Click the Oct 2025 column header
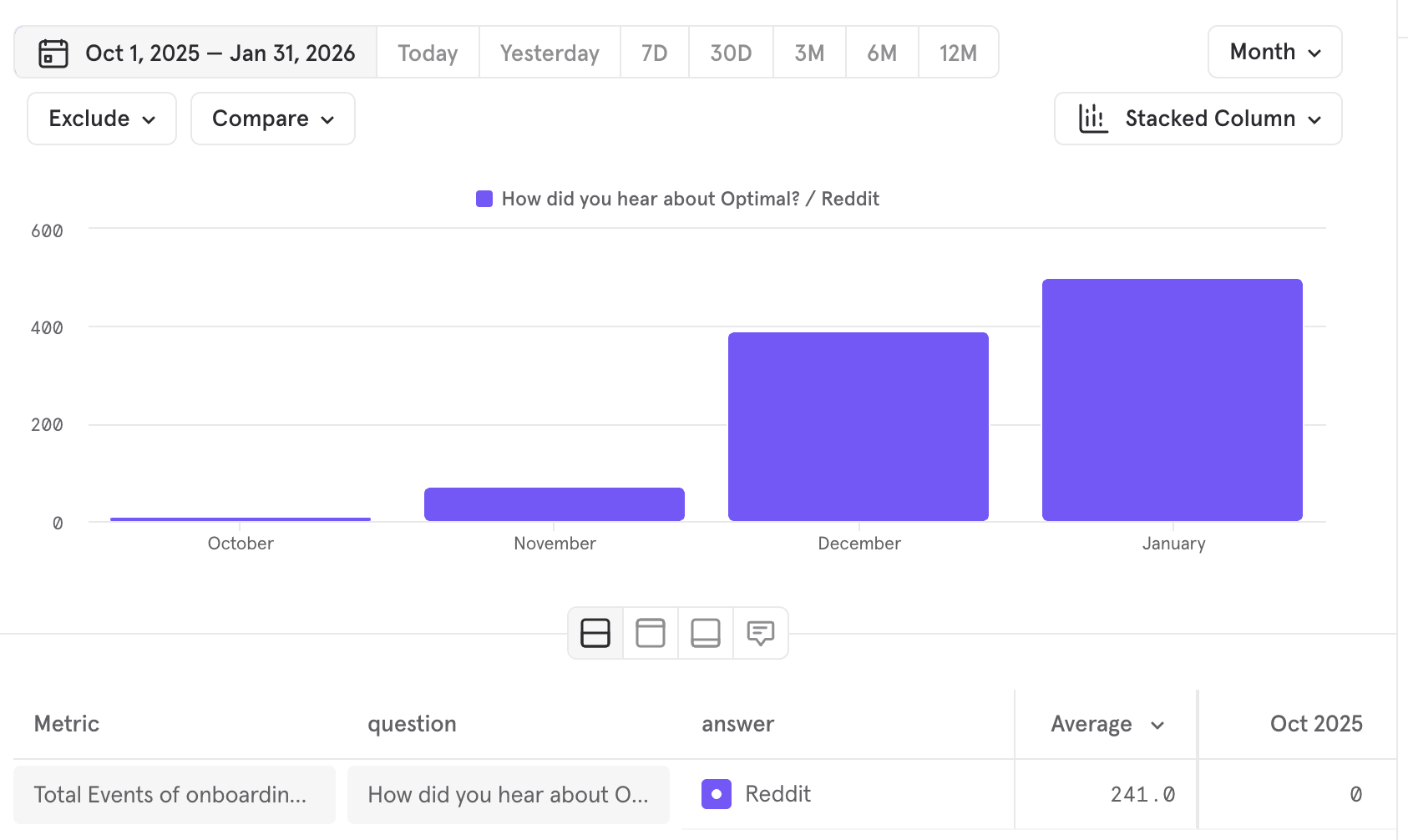Screen dimensions: 1408x840 [1316, 724]
